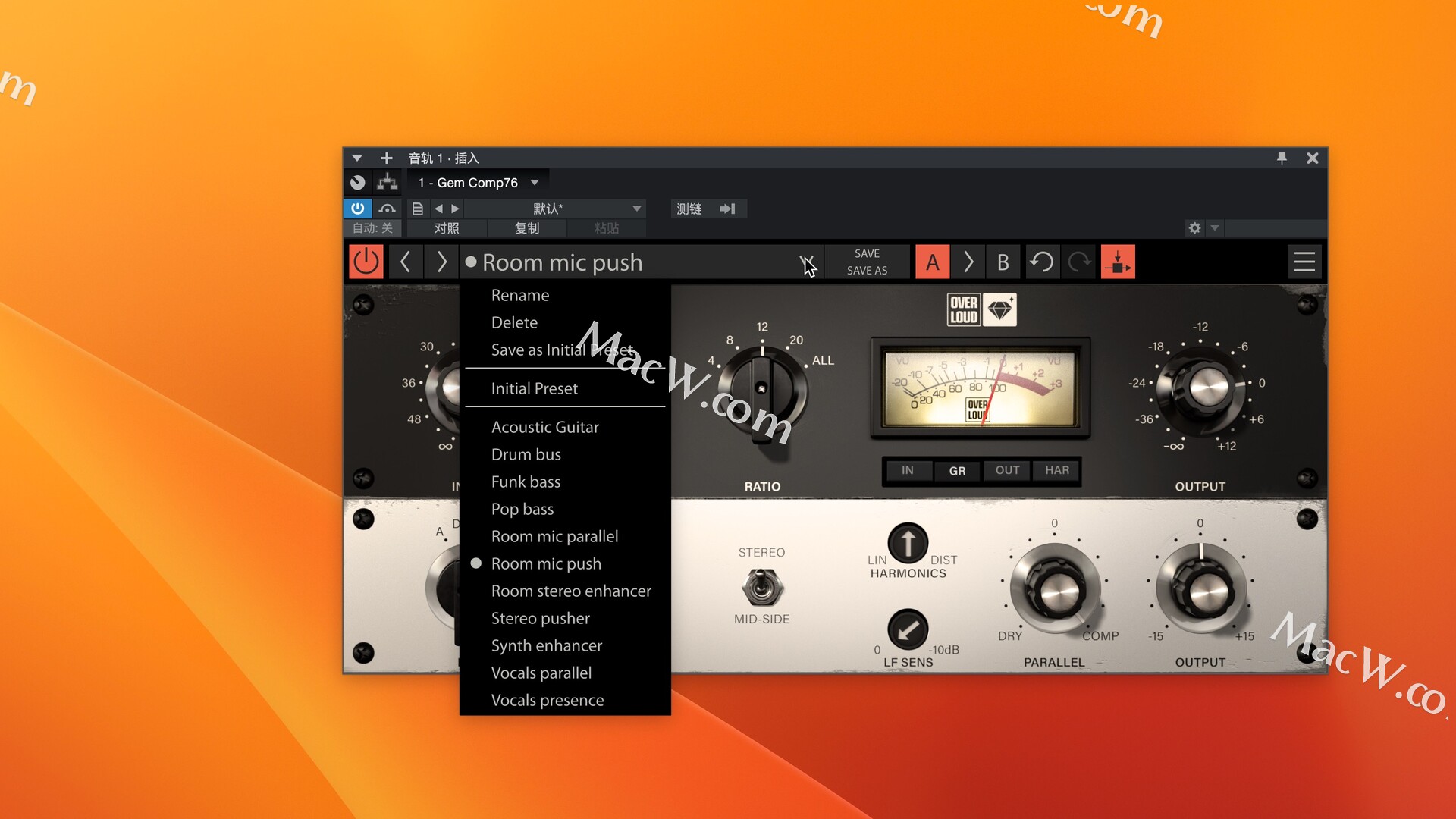Go to next preset arrow
1456x819 pixels.
441,262
